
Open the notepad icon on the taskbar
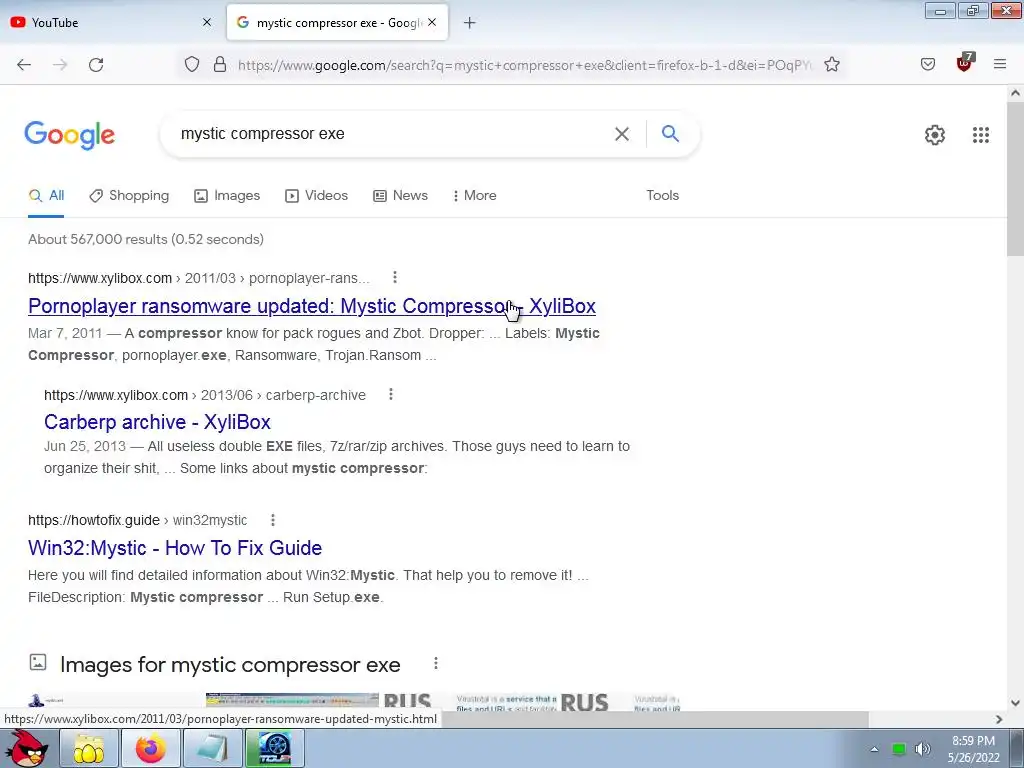coord(213,748)
